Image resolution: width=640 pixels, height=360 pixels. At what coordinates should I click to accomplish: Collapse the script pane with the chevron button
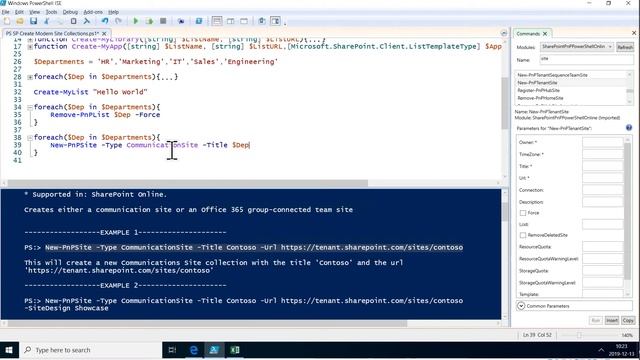(x=504, y=33)
